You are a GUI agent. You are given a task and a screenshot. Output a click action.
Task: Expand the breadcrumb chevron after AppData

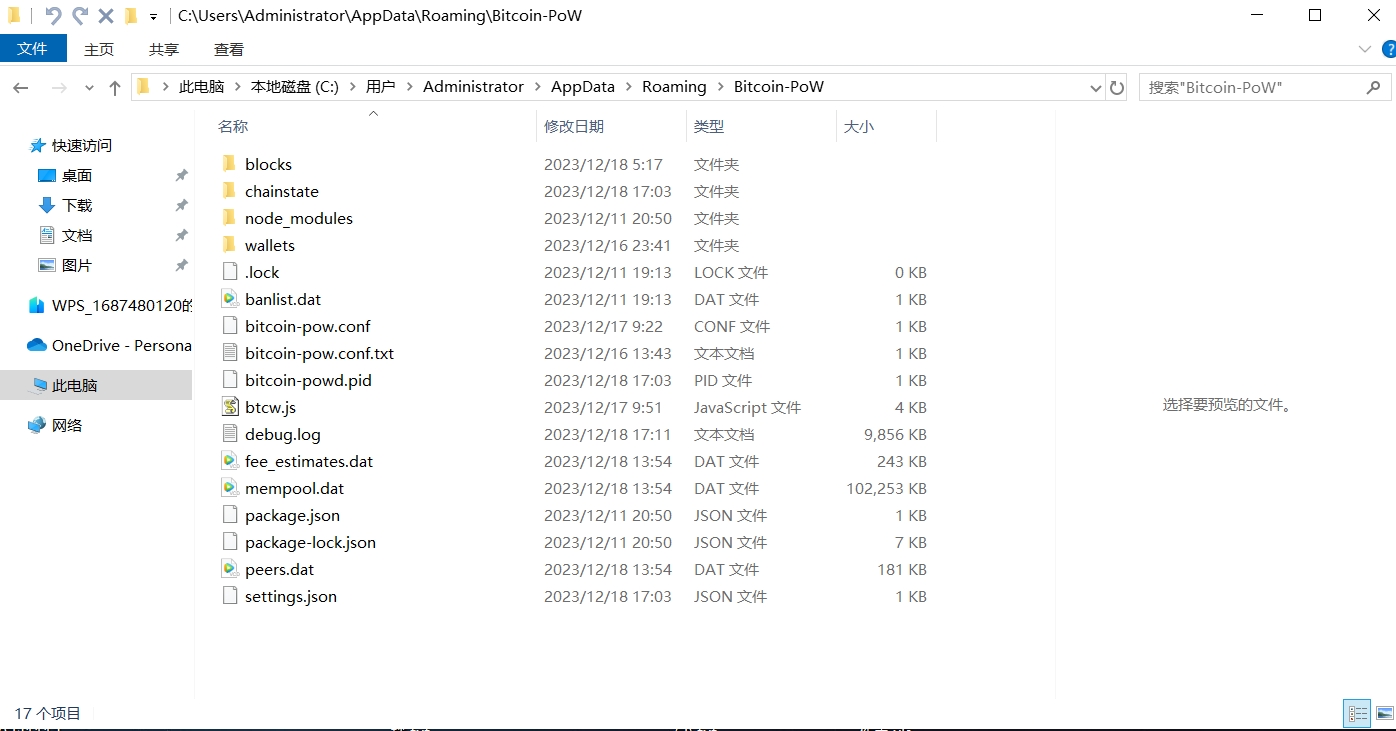click(x=628, y=87)
